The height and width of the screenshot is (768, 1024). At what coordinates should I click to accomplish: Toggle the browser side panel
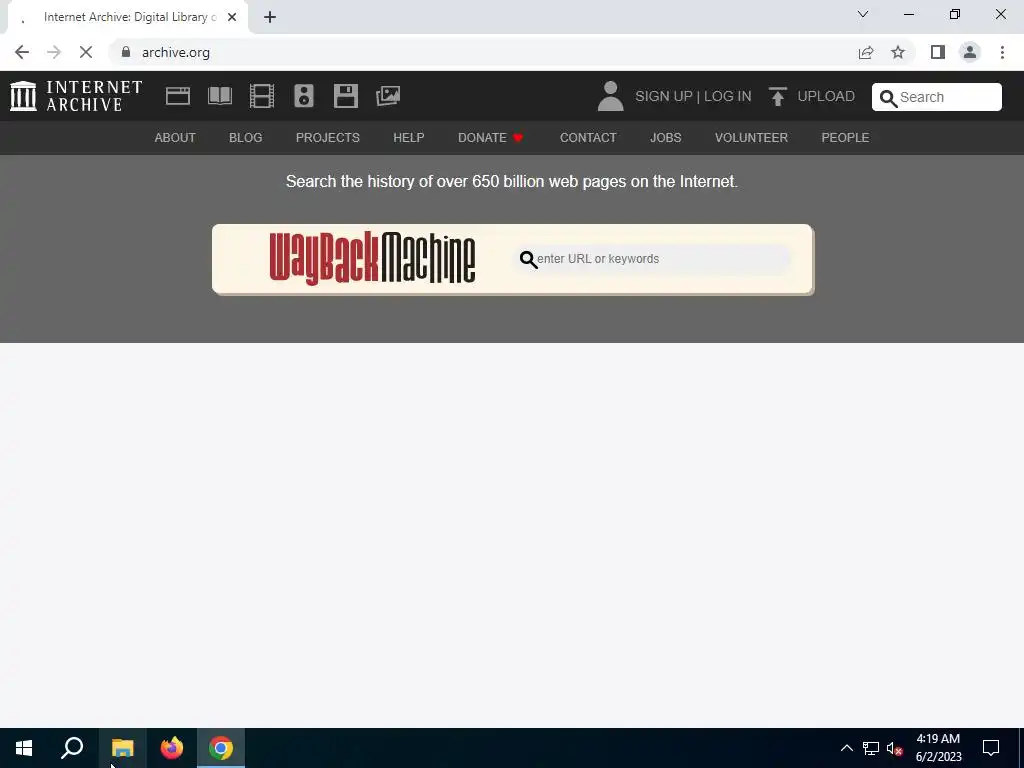(938, 52)
